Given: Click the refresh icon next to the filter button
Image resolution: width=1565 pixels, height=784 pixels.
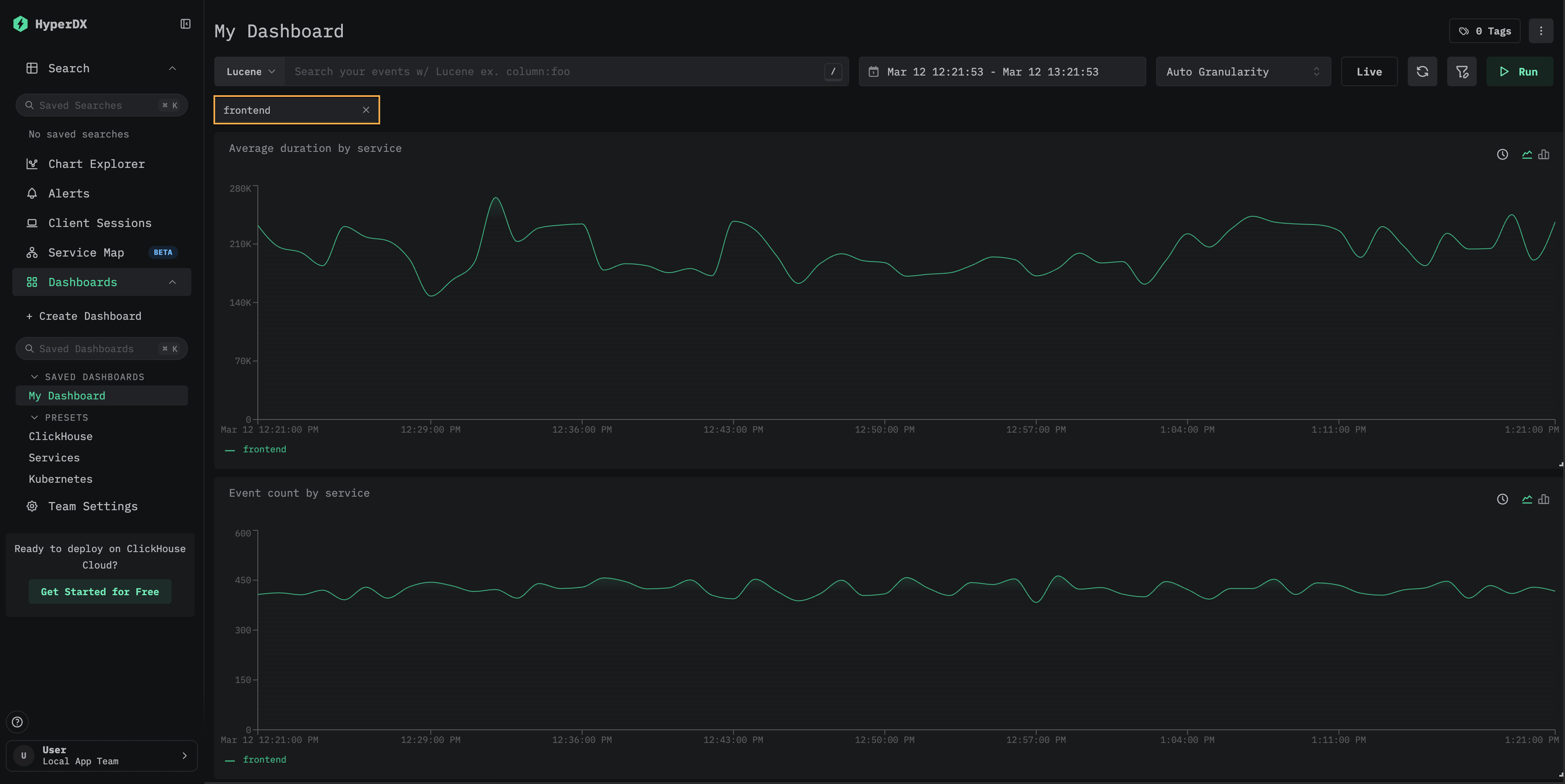Looking at the screenshot, I should [x=1422, y=71].
